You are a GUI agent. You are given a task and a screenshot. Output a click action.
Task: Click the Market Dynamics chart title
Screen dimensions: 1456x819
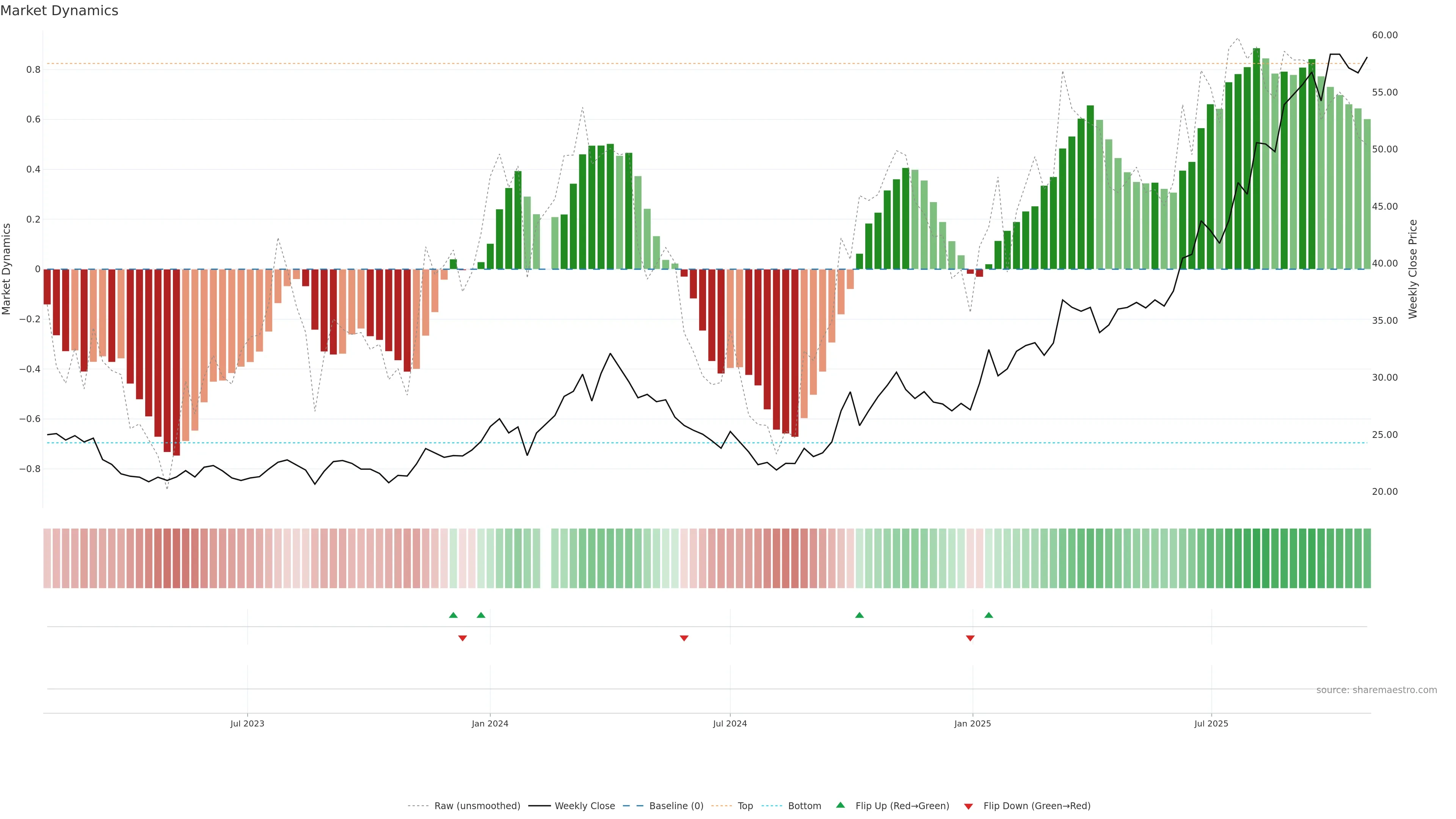[60, 11]
